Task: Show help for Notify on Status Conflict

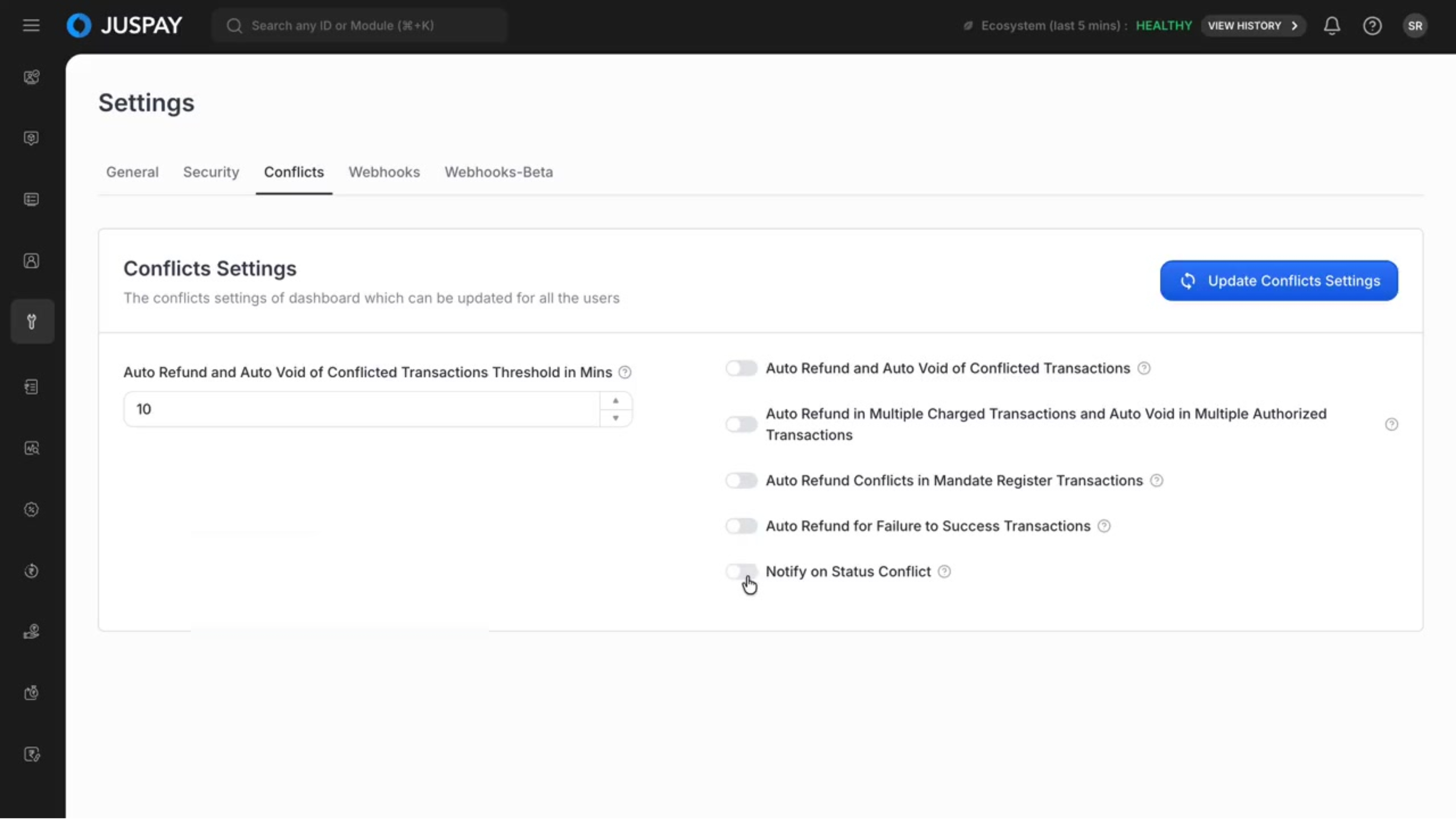Action: [x=944, y=571]
